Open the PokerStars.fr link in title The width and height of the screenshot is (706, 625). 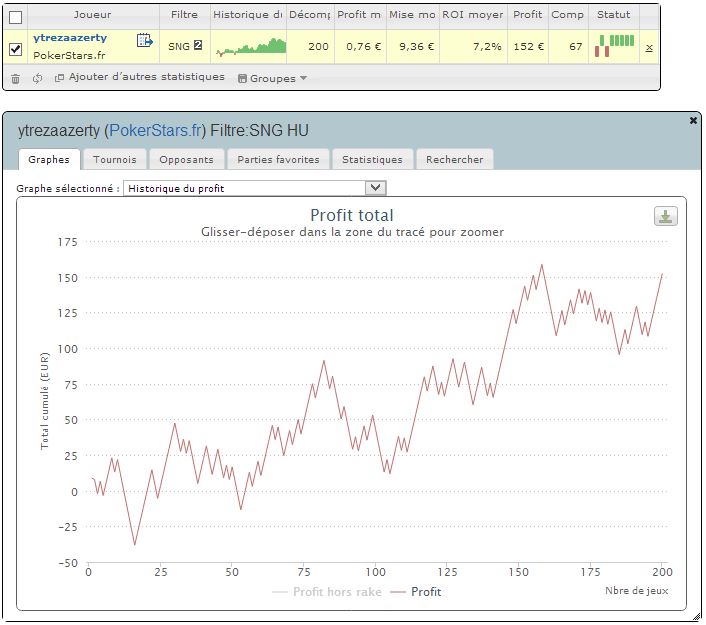click(155, 131)
